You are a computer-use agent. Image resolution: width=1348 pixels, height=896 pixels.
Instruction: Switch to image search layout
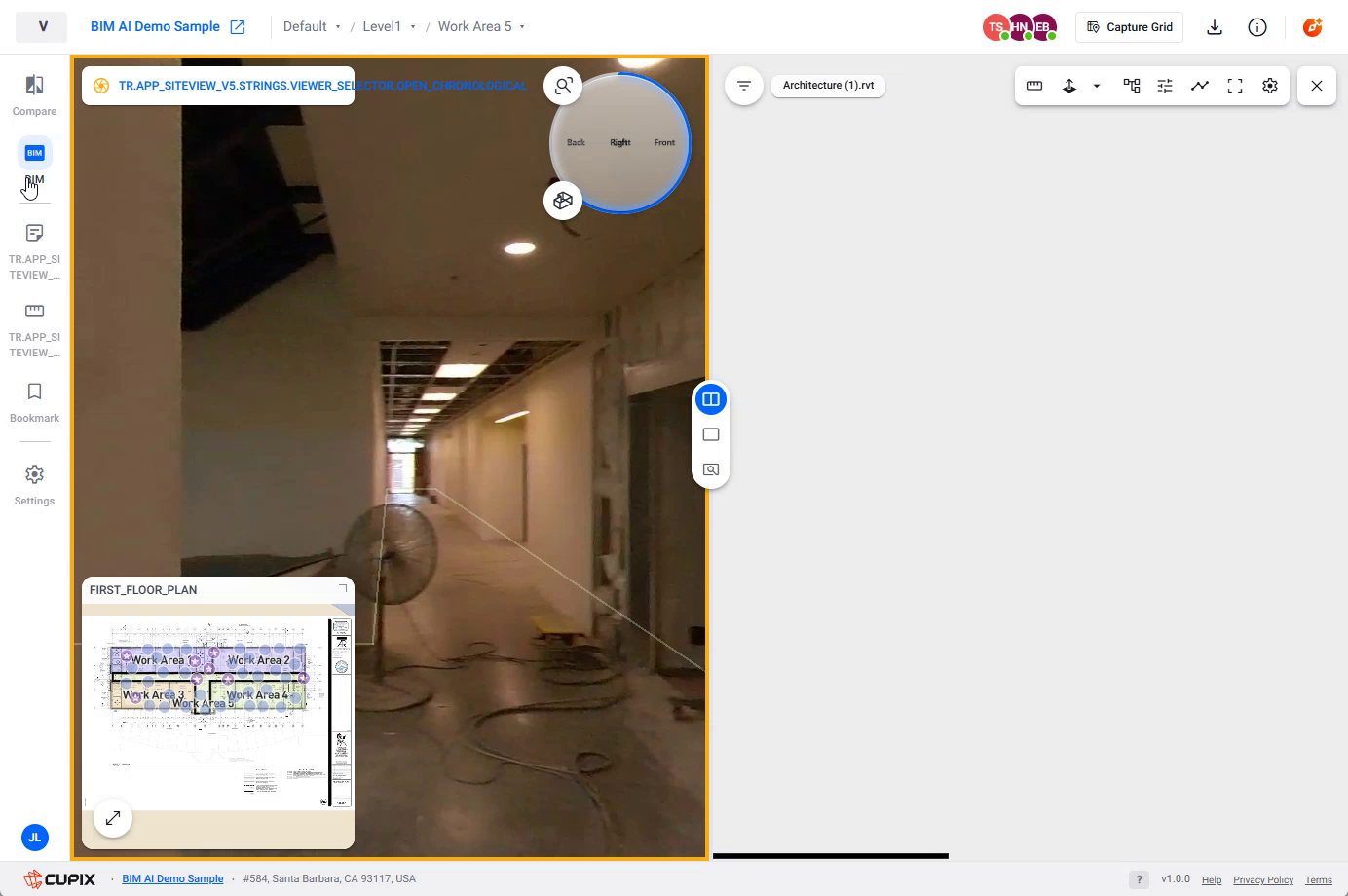(x=711, y=469)
